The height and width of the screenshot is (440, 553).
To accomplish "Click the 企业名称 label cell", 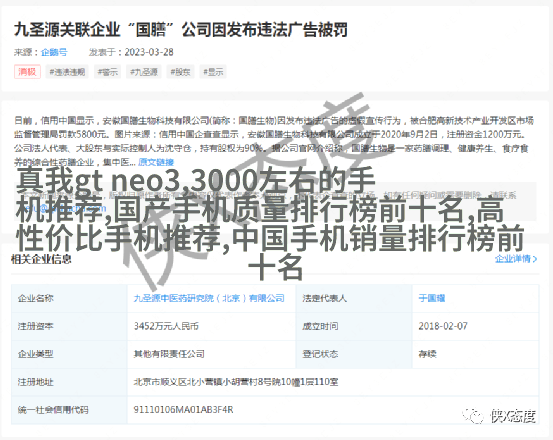I will click(x=69, y=298).
